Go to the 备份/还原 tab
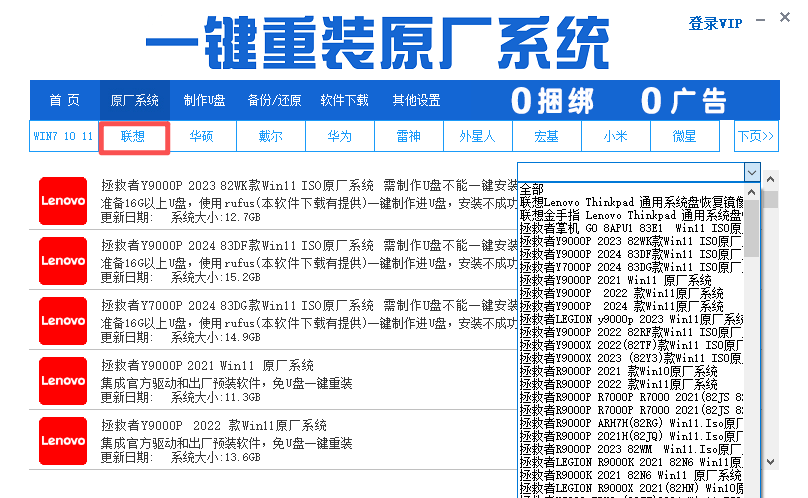The height and width of the screenshot is (498, 808). pos(274,100)
